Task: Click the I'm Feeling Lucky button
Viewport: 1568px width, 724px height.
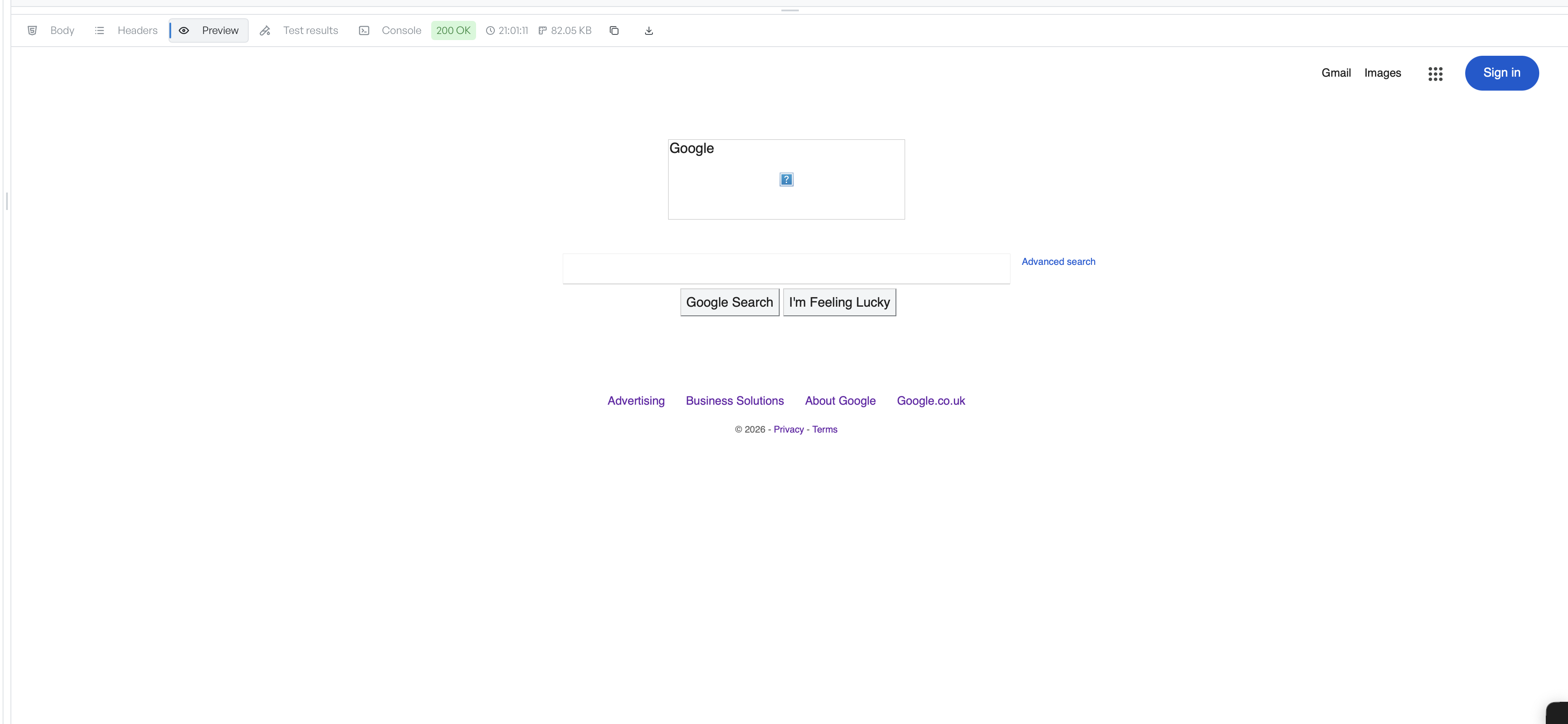Action: pyautogui.click(x=839, y=302)
